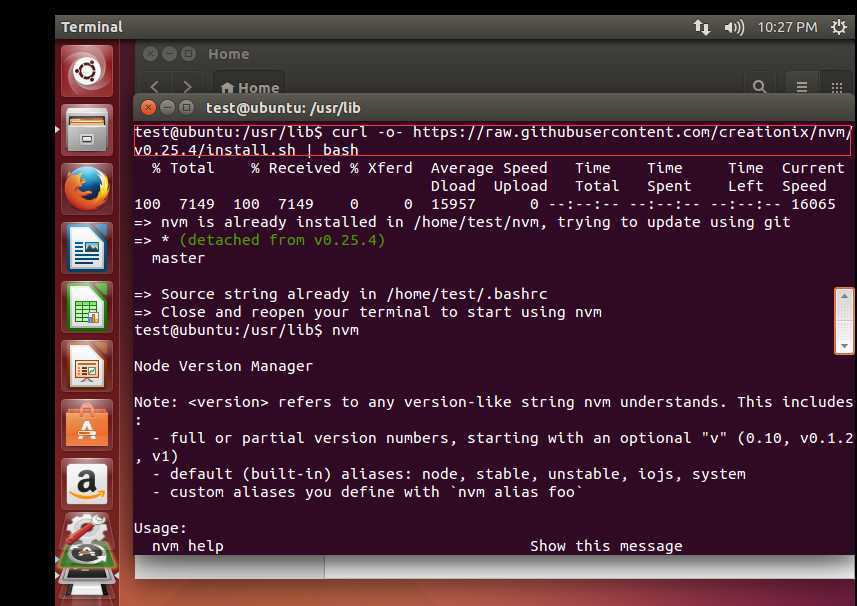
Task: Click terminal scrollbar up arrow
Action: (x=844, y=296)
